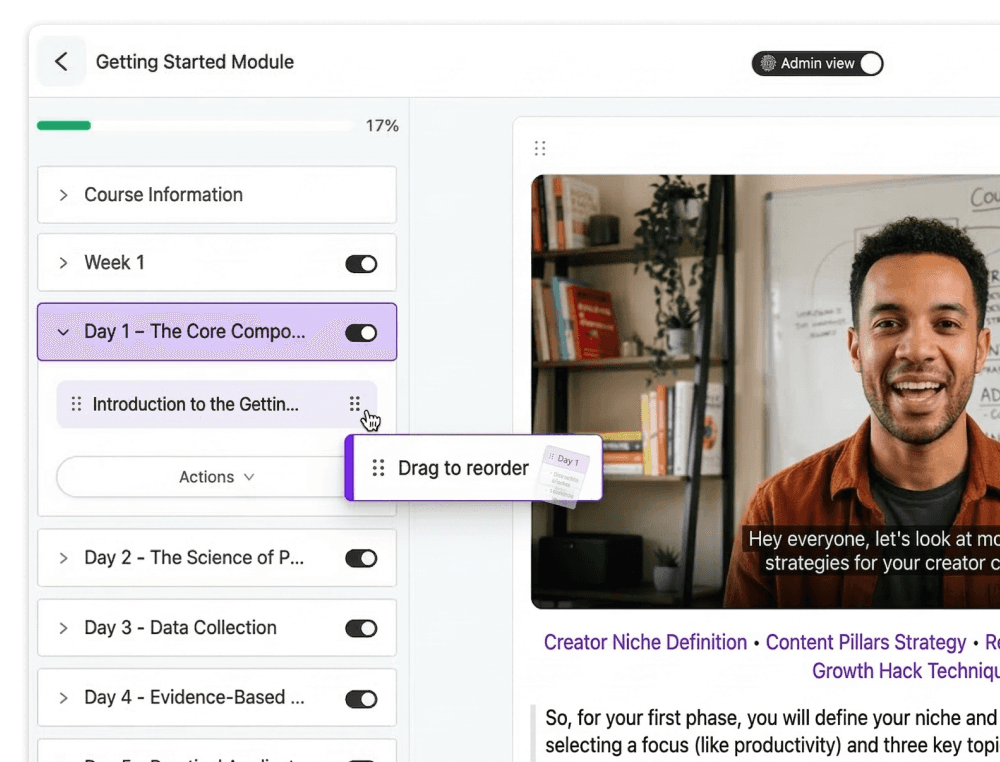Image resolution: width=1000 pixels, height=762 pixels.
Task: Open the Creator Niche Definition link
Action: (x=645, y=642)
